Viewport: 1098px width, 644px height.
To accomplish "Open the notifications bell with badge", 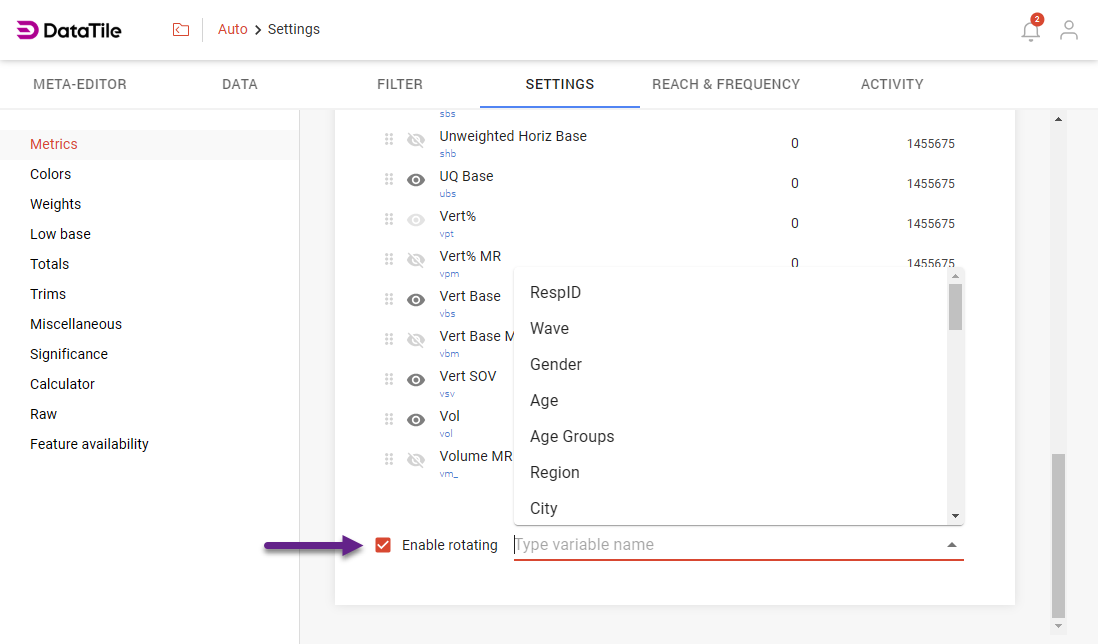I will pyautogui.click(x=1030, y=30).
